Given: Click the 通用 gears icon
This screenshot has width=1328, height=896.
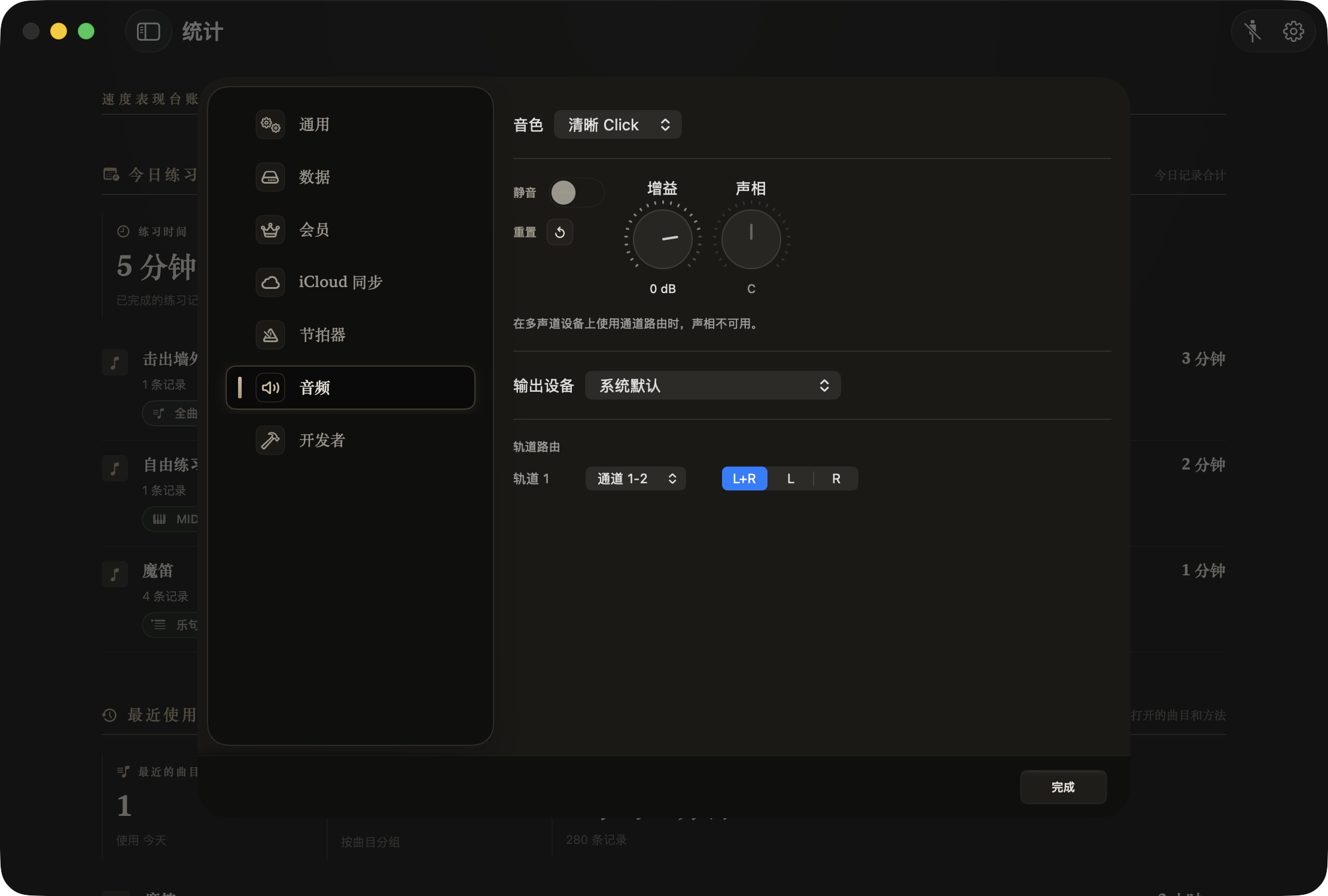Looking at the screenshot, I should pyautogui.click(x=270, y=124).
